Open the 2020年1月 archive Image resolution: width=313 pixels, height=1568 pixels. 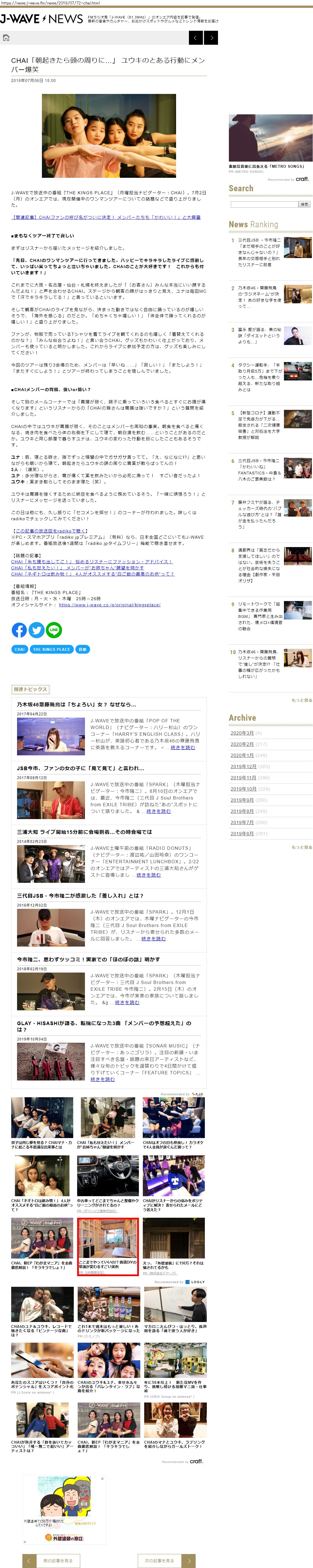[242, 755]
